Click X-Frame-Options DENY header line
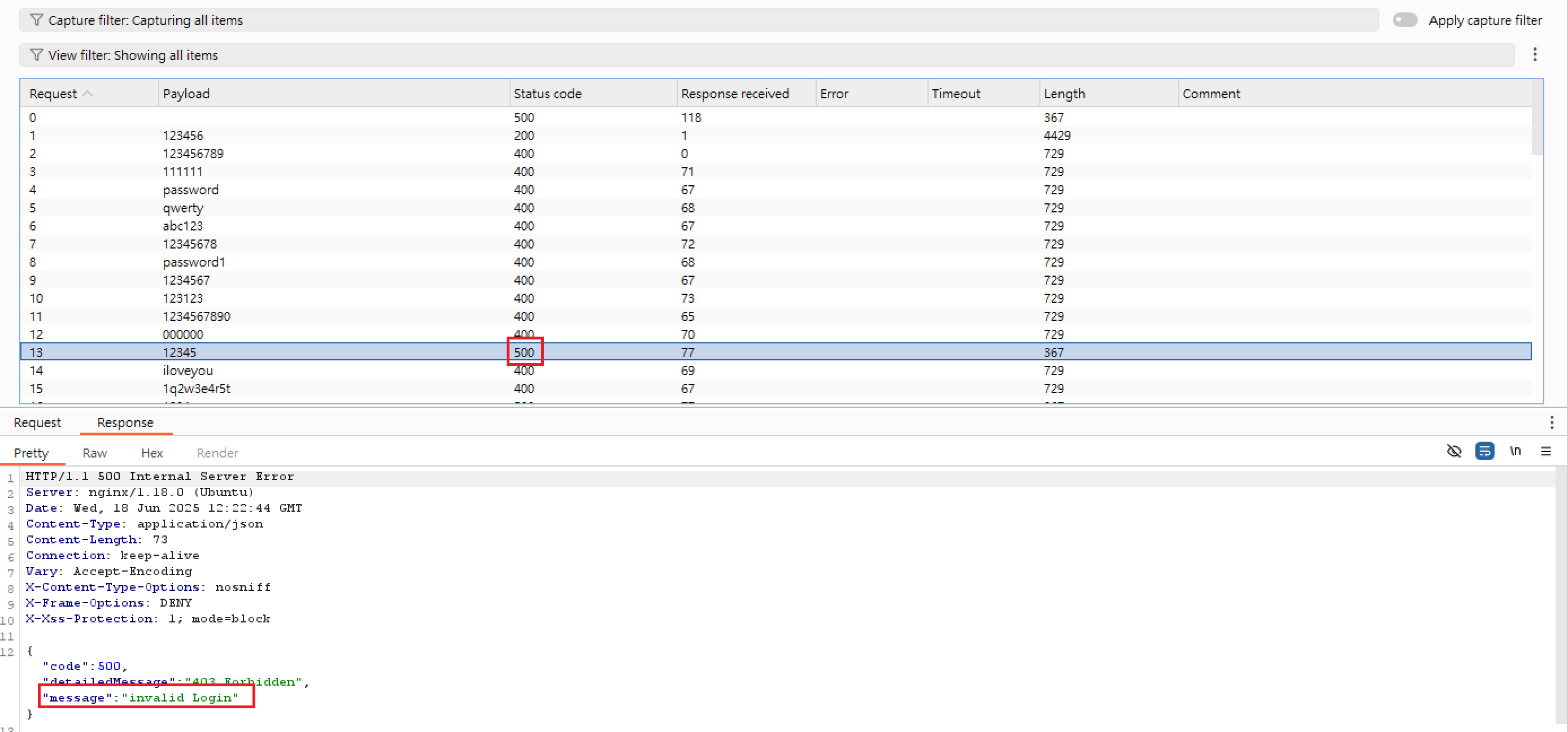Viewport: 1568px width, 732px height. click(x=109, y=603)
